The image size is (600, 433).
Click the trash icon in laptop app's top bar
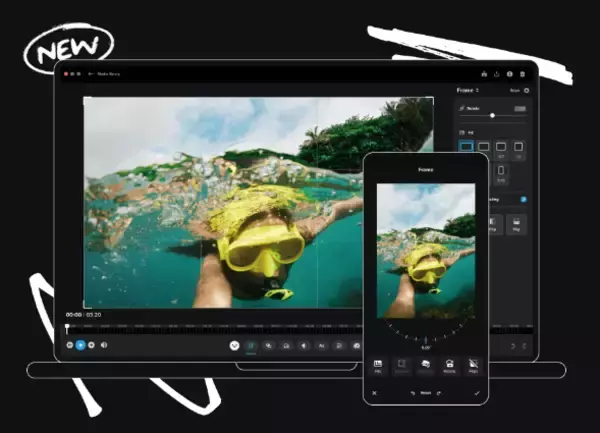point(522,74)
